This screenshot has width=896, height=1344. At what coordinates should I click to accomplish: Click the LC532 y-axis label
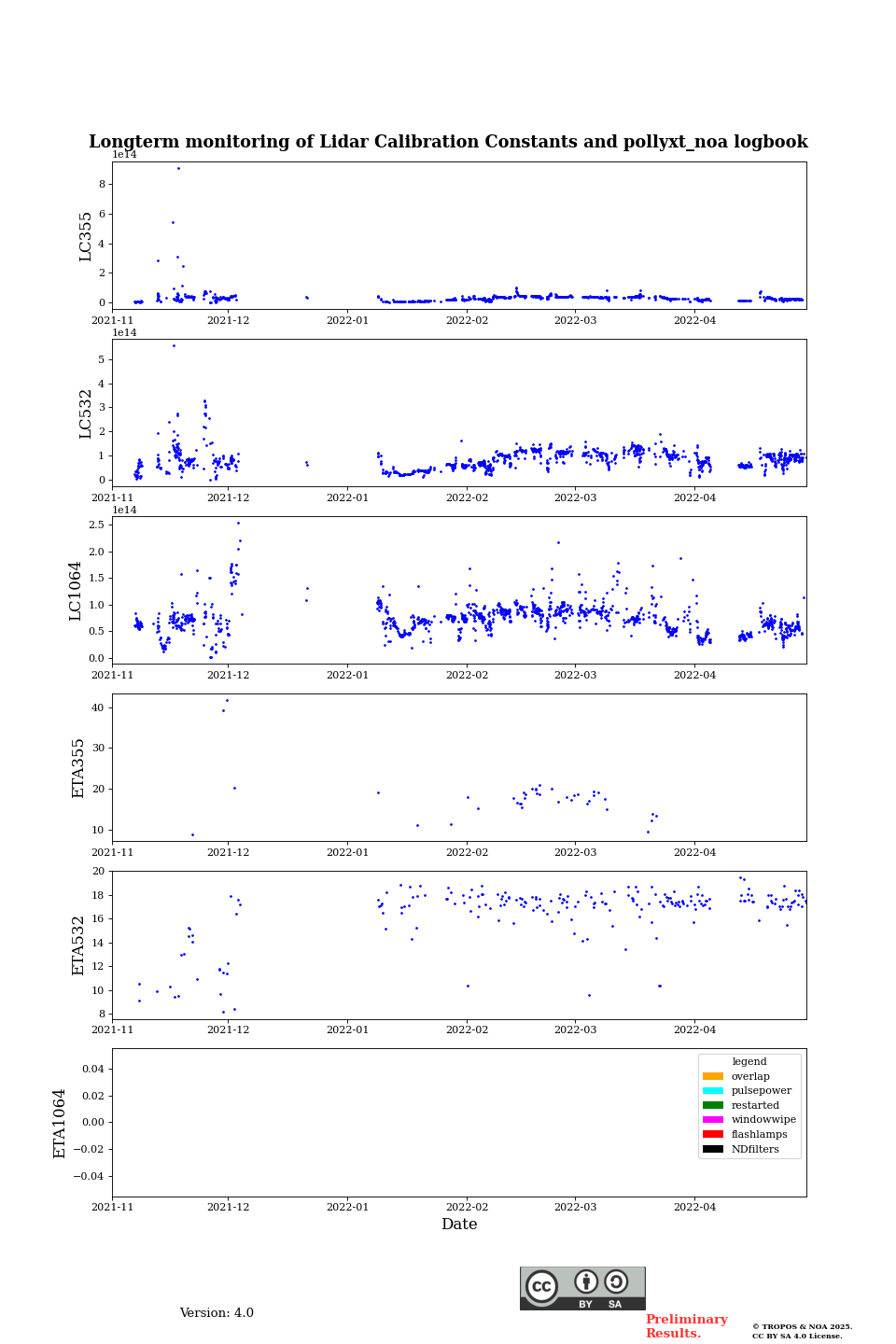point(86,413)
